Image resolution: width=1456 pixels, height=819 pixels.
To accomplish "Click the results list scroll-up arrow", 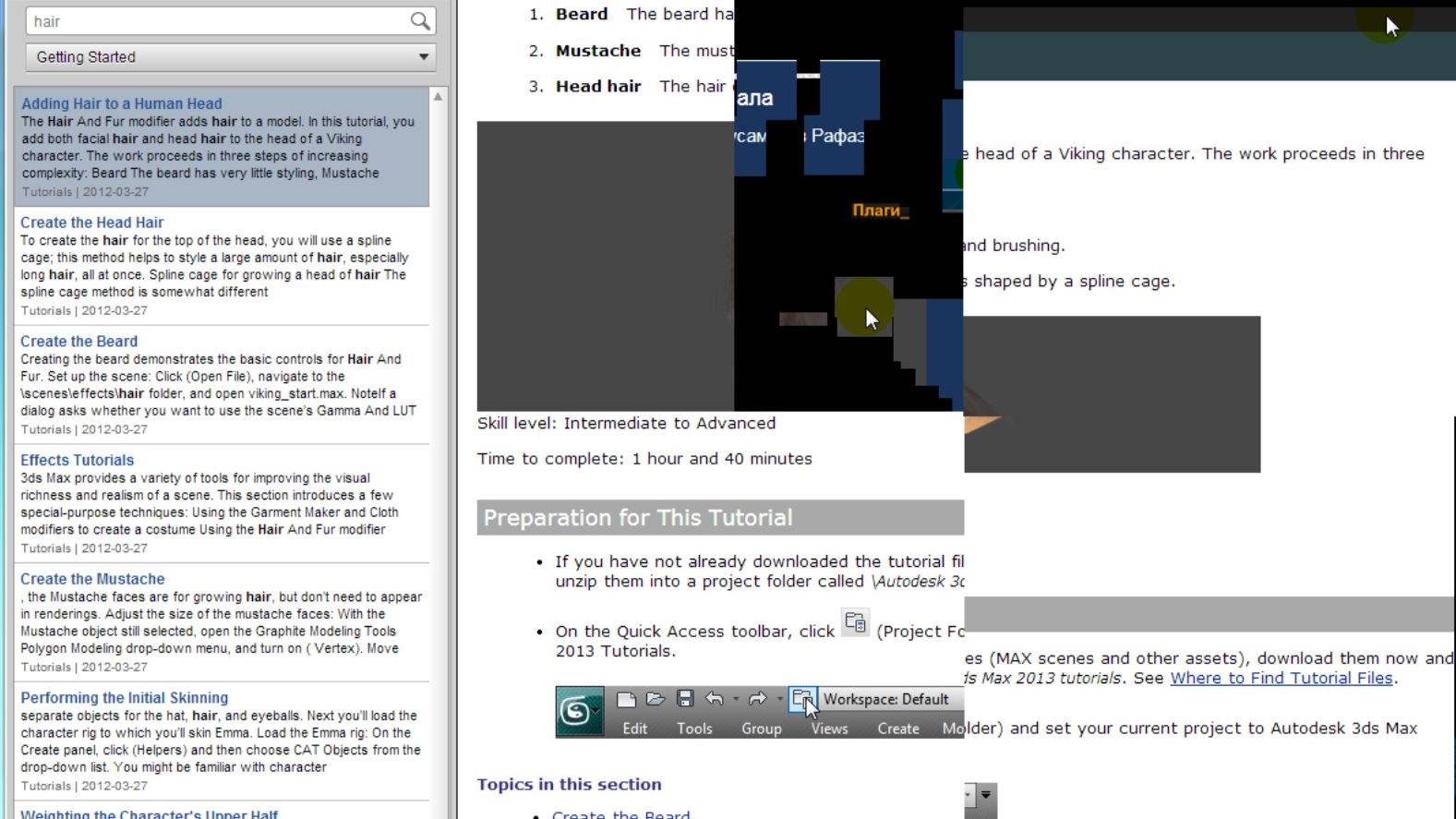I will [x=439, y=96].
